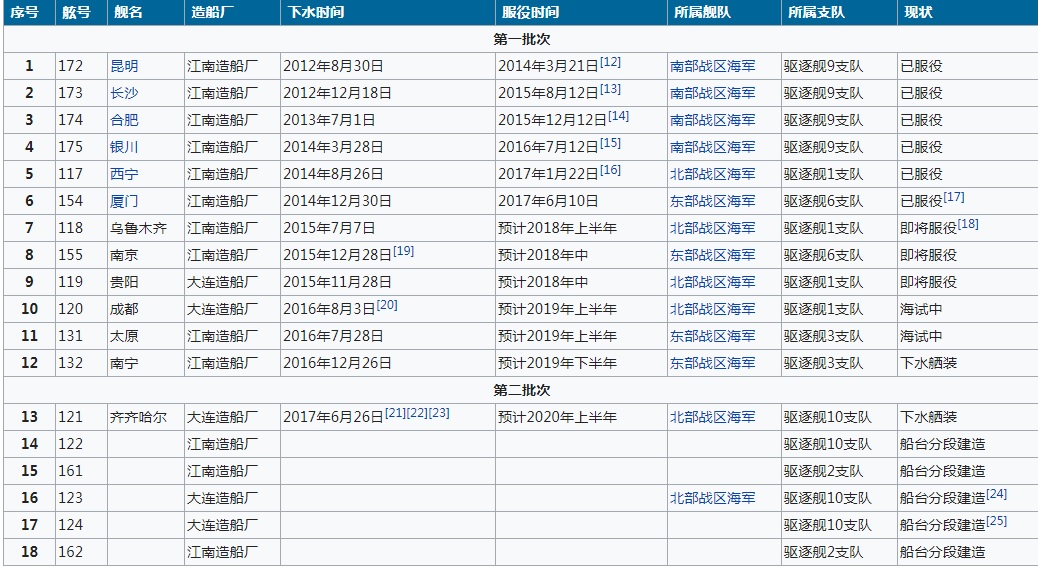Open the 西宁 ship name link
Viewport: 1038px width, 572px height.
[x=124, y=174]
